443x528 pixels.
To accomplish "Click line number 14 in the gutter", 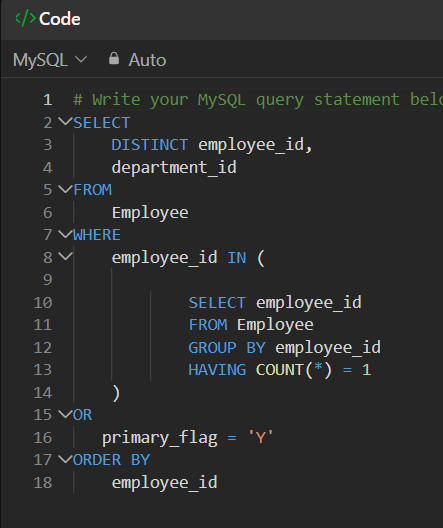I will 43,393.
